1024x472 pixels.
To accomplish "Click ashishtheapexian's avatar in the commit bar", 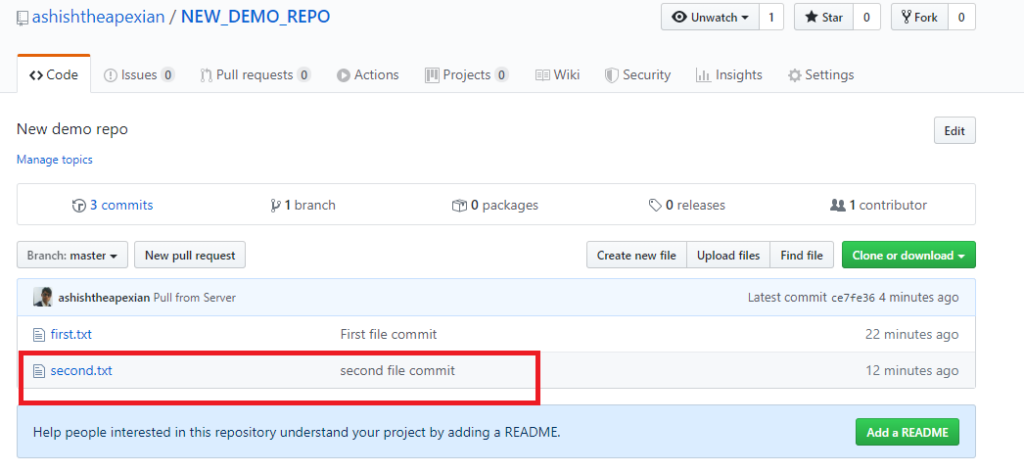I will [x=42, y=298].
